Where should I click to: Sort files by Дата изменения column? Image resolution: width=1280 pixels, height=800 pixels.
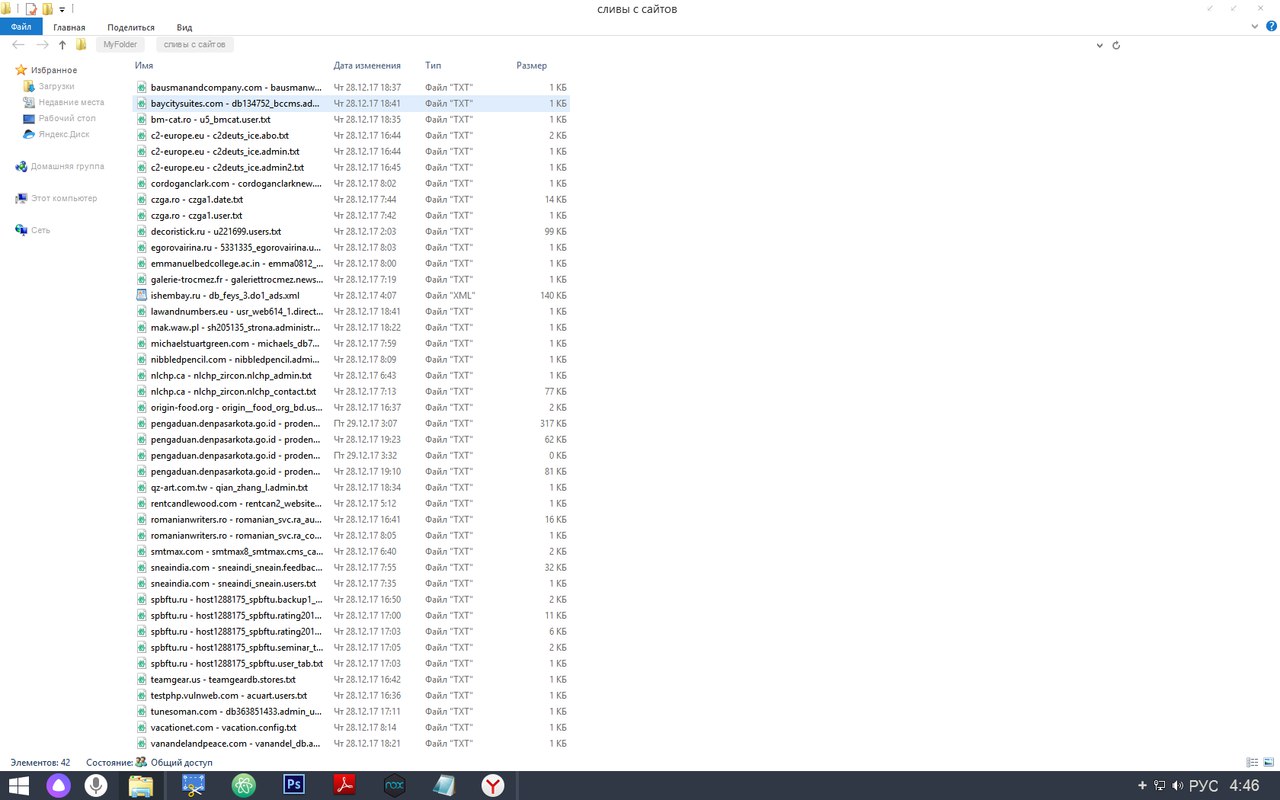pyautogui.click(x=367, y=66)
